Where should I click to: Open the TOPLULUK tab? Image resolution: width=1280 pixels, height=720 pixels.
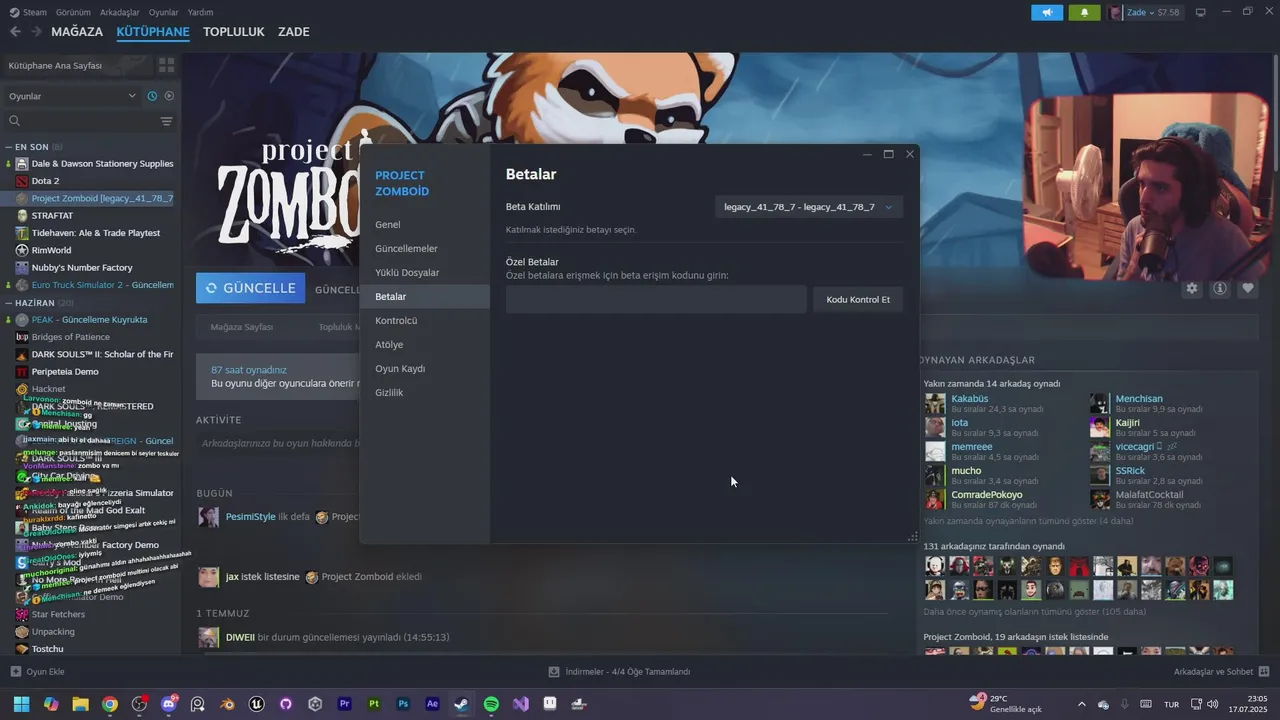[233, 32]
